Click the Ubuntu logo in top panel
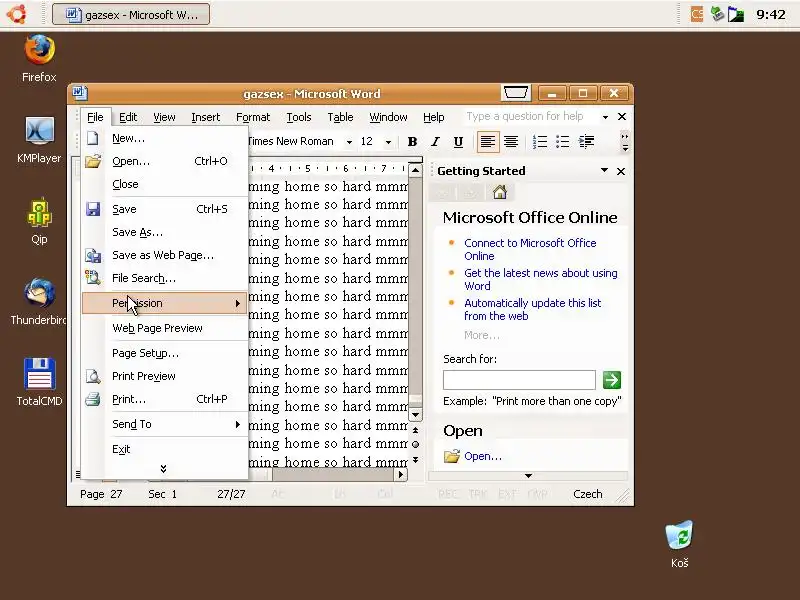This screenshot has height=600, width=800. (17, 14)
